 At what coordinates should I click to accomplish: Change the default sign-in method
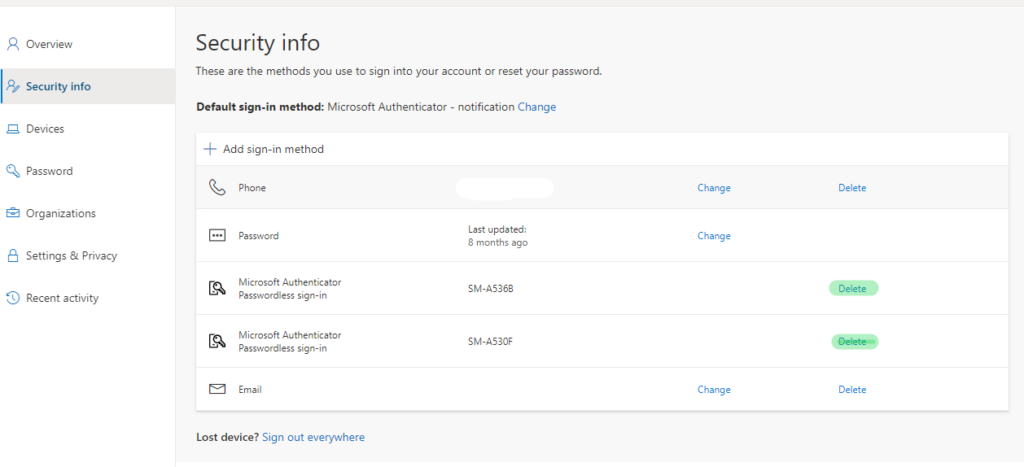[537, 107]
